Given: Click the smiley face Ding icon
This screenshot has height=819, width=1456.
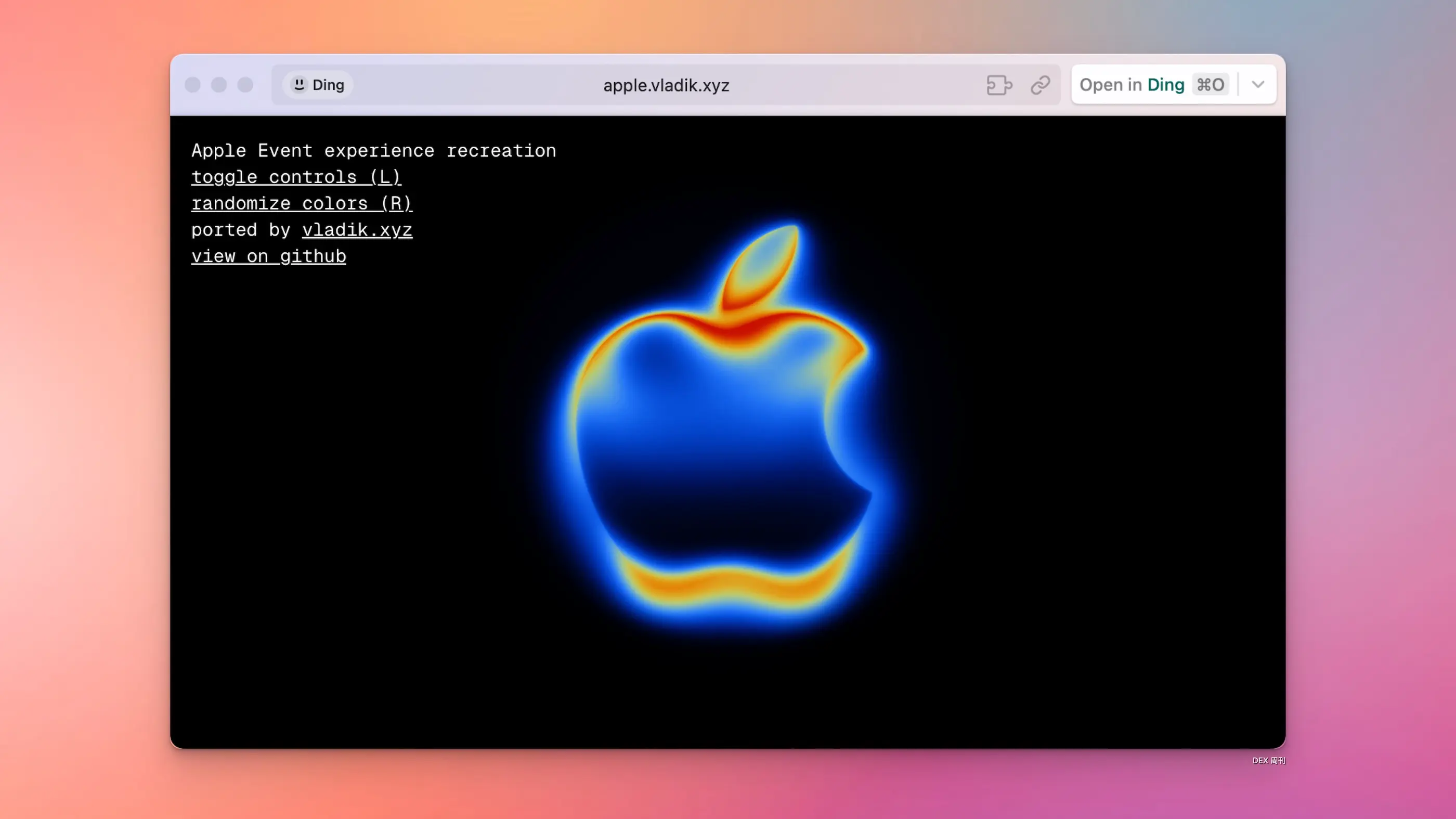Looking at the screenshot, I should [x=299, y=84].
